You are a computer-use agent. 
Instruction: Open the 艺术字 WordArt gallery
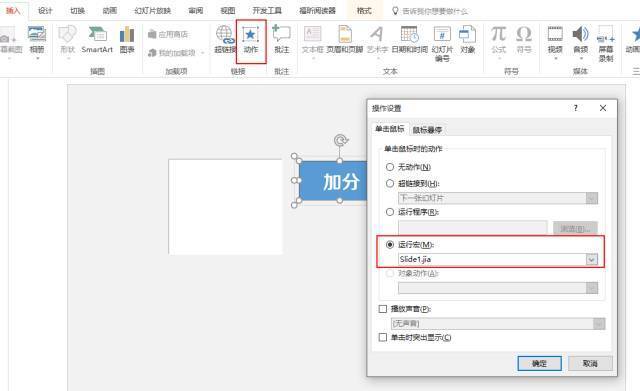pos(377,39)
